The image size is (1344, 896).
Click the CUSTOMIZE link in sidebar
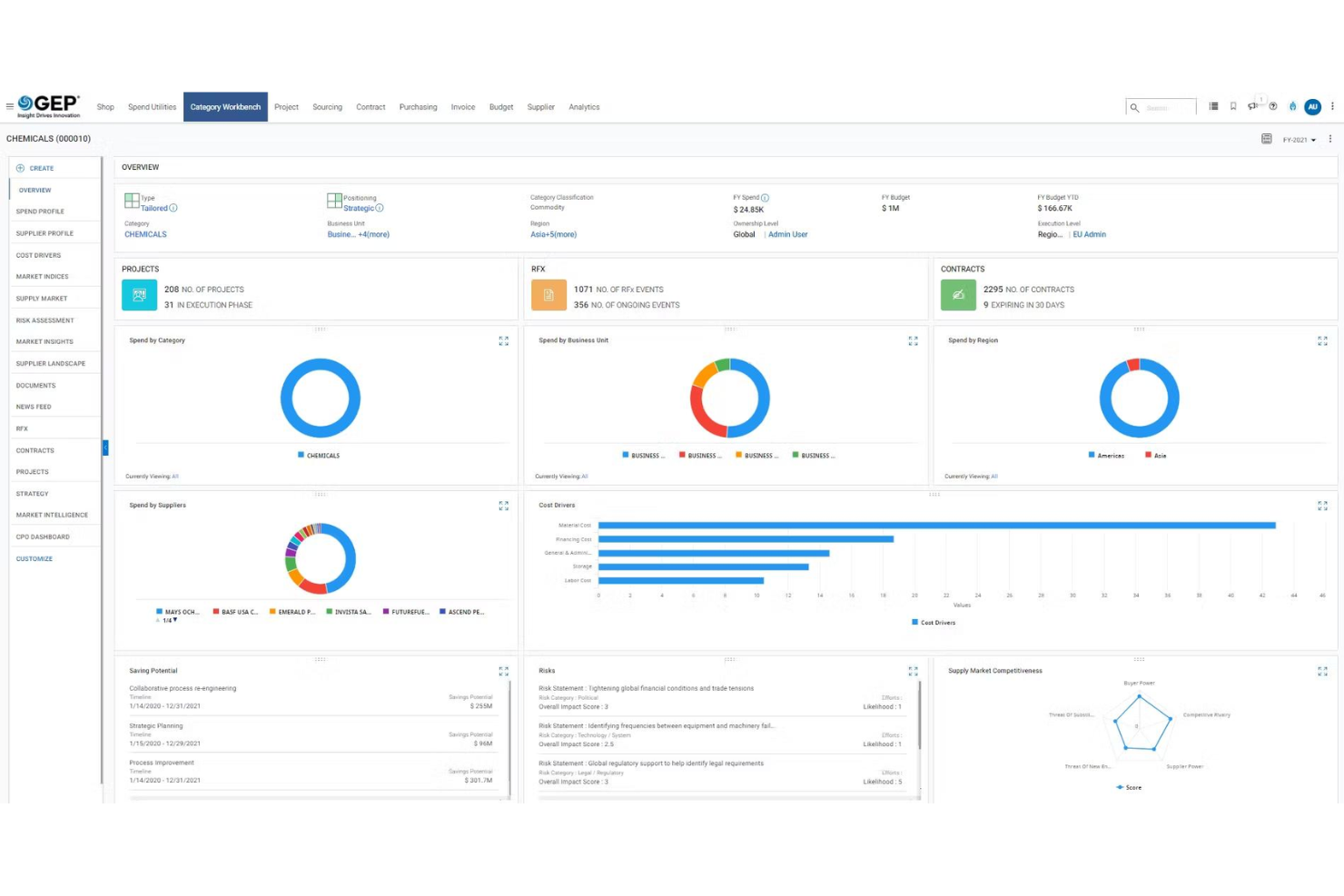[35, 559]
